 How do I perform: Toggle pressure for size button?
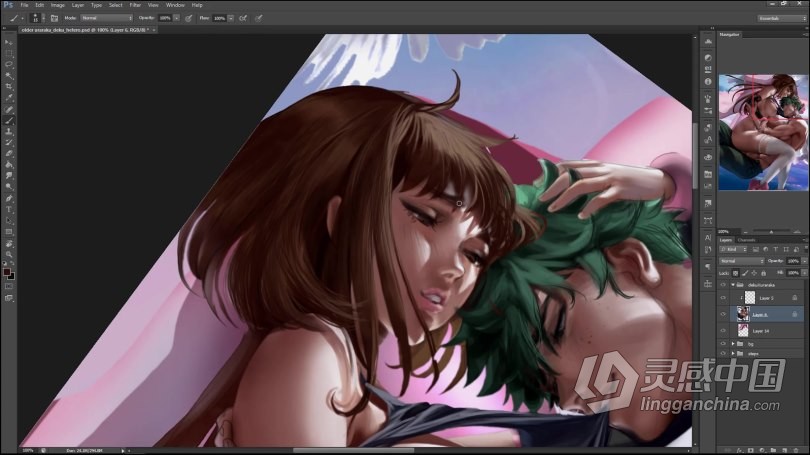pyautogui.click(x=258, y=18)
